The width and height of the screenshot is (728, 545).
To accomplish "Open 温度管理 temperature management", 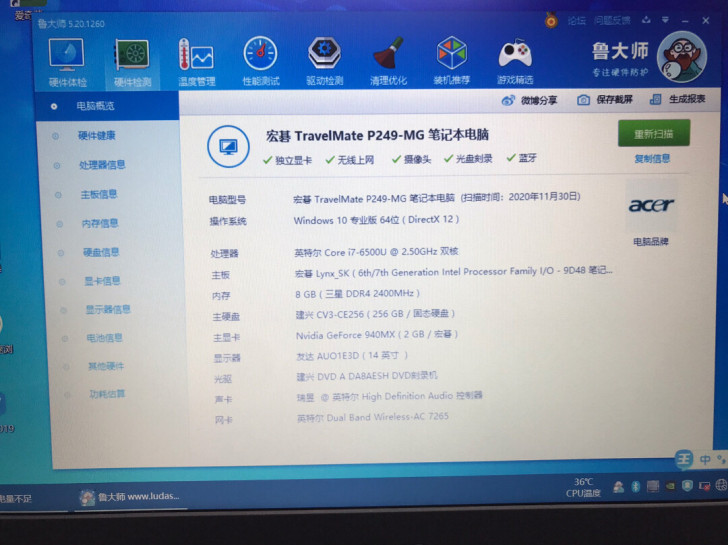I will click(196, 63).
